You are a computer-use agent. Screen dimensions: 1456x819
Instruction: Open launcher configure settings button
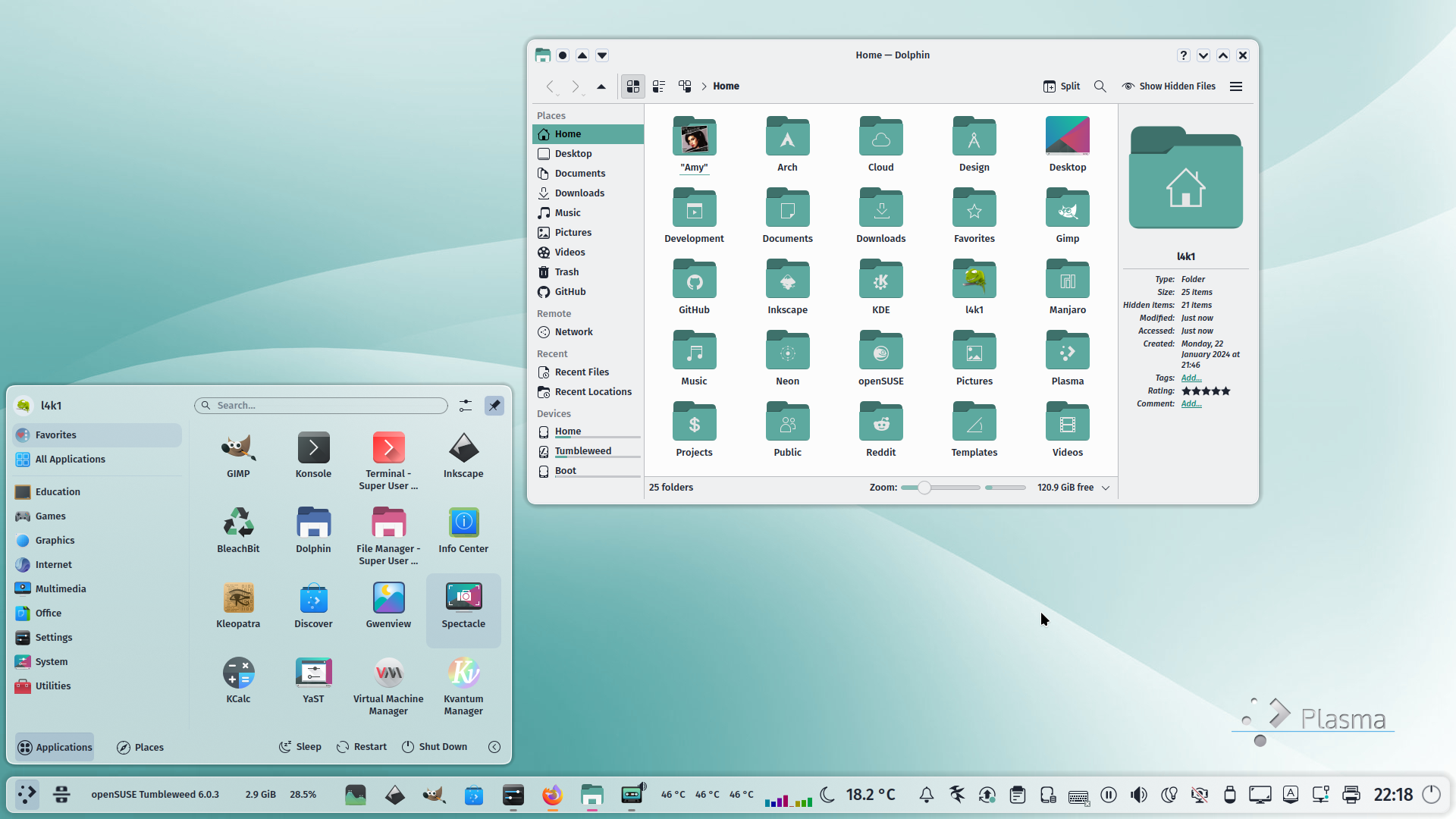click(x=466, y=406)
